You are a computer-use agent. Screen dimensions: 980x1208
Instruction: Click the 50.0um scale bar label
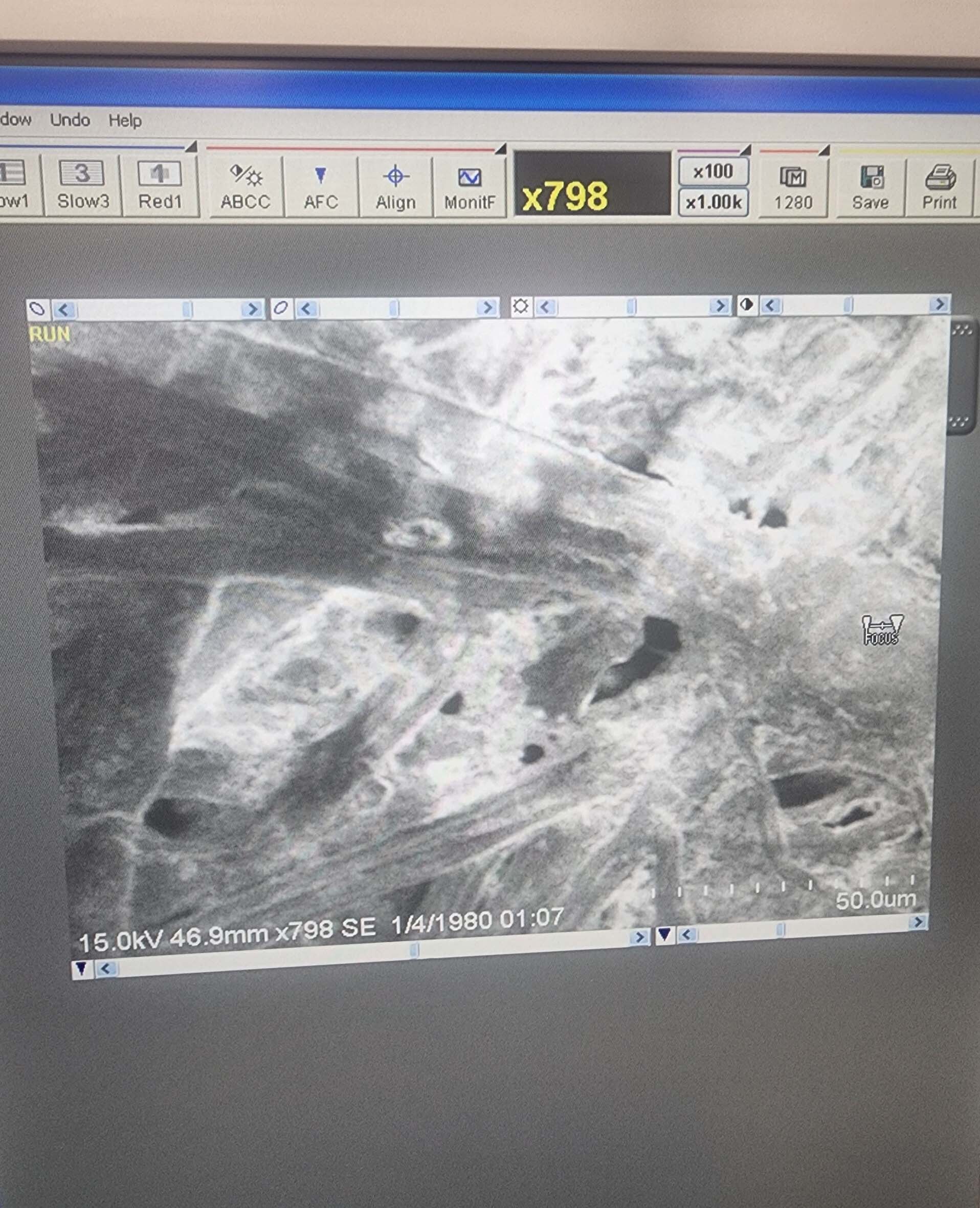(876, 899)
